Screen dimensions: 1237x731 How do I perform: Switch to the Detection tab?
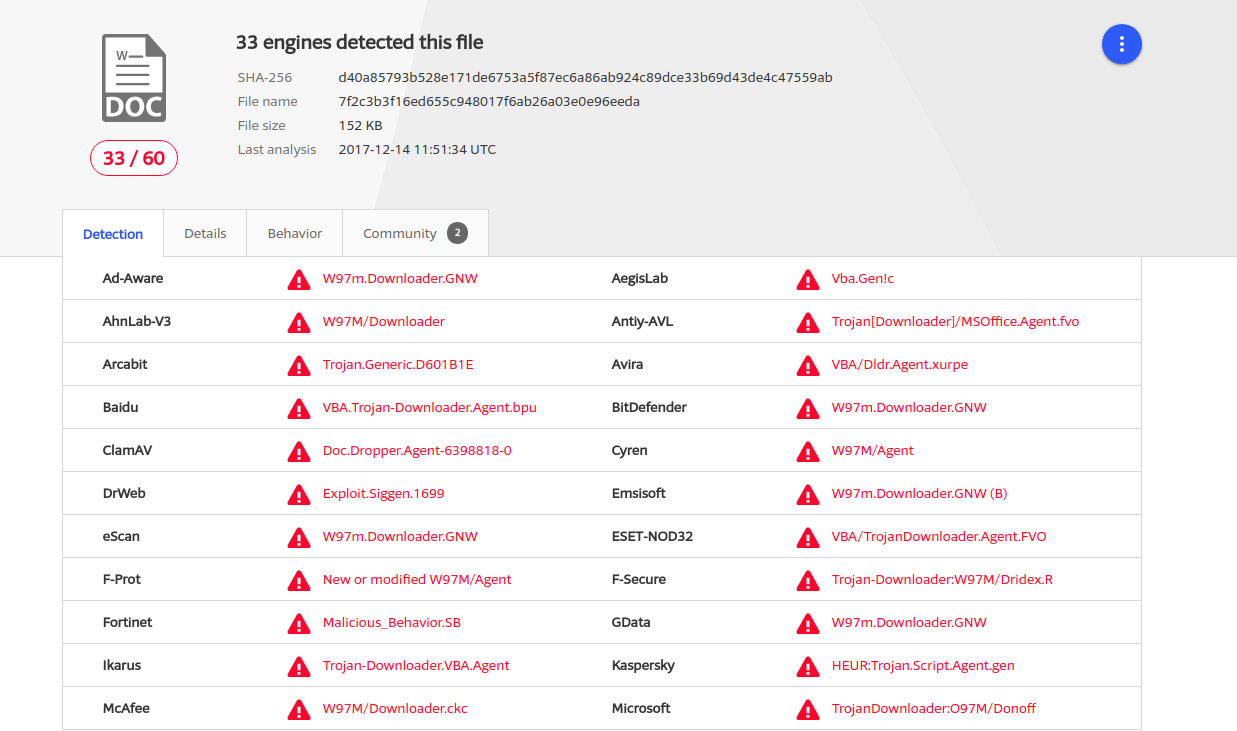pyautogui.click(x=113, y=234)
